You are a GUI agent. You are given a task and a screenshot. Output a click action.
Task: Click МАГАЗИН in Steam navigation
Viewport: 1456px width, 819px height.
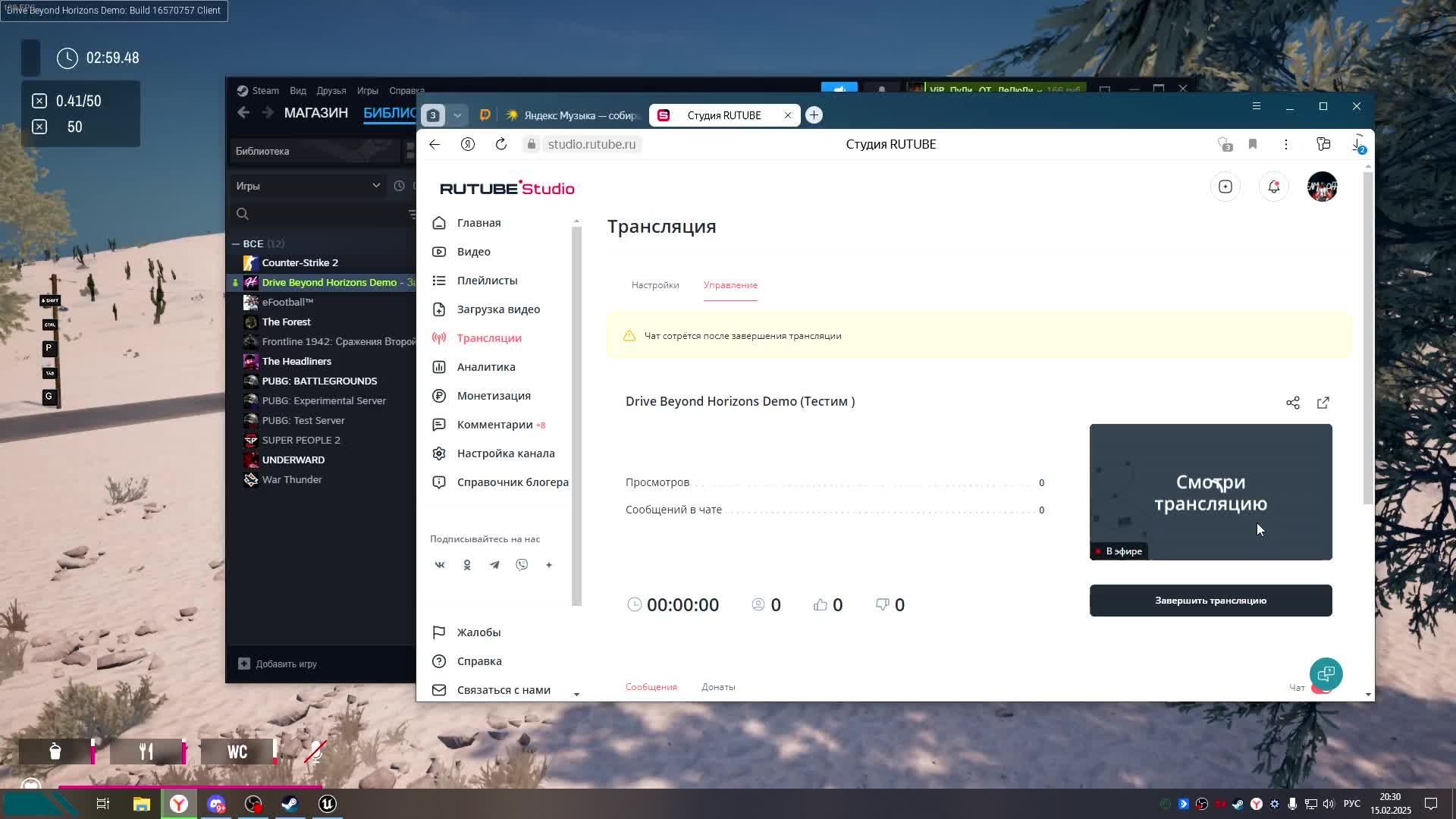pyautogui.click(x=316, y=113)
